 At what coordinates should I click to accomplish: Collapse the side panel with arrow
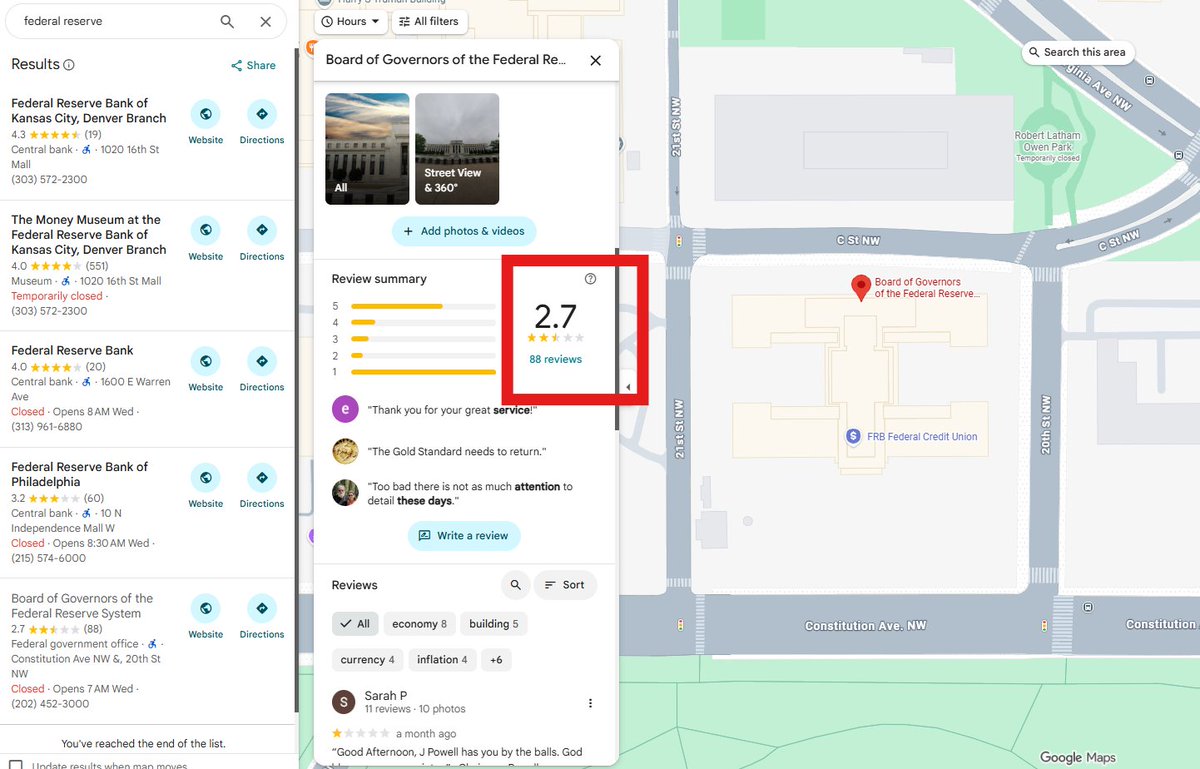coord(628,387)
